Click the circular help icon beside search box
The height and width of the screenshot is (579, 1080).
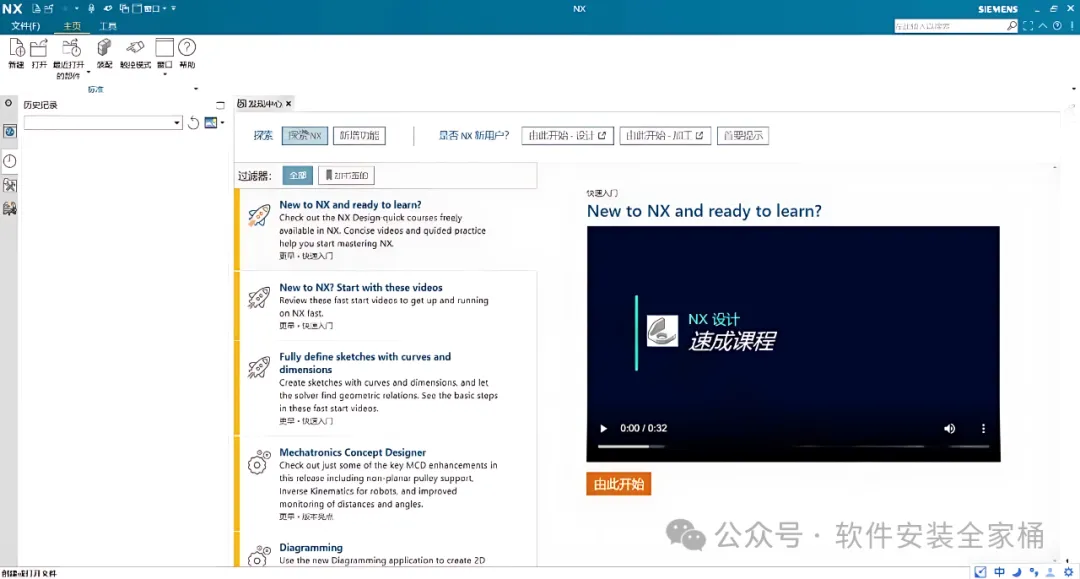pyautogui.click(x=1057, y=26)
